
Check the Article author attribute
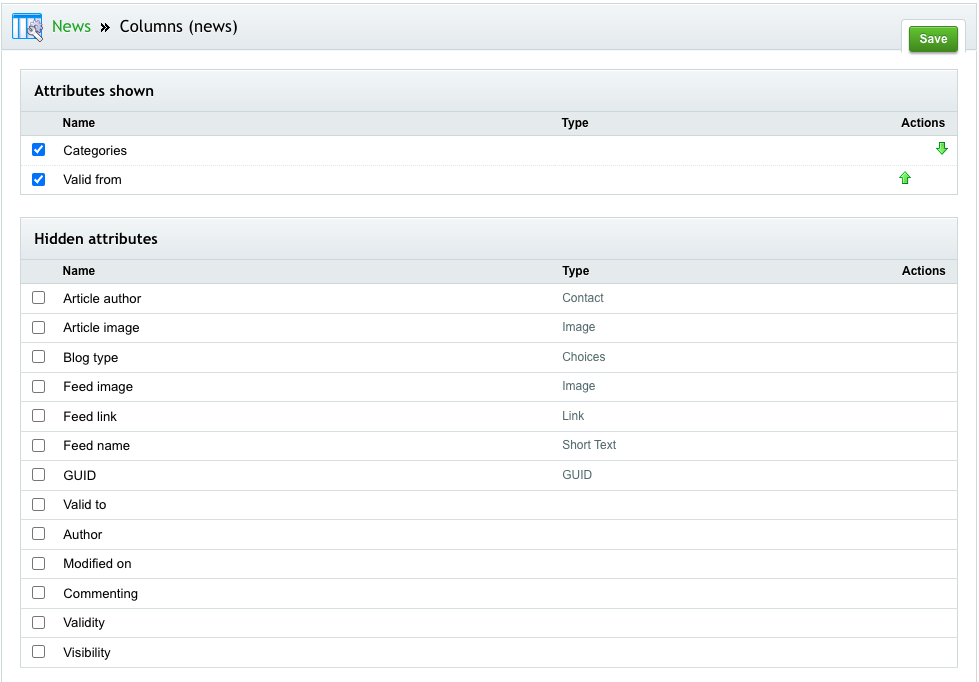(x=39, y=297)
